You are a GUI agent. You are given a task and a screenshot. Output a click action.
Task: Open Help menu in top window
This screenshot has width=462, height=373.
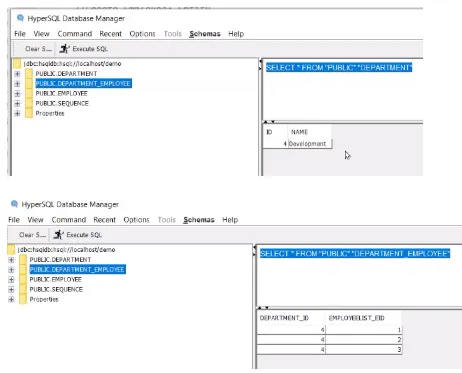pos(236,34)
